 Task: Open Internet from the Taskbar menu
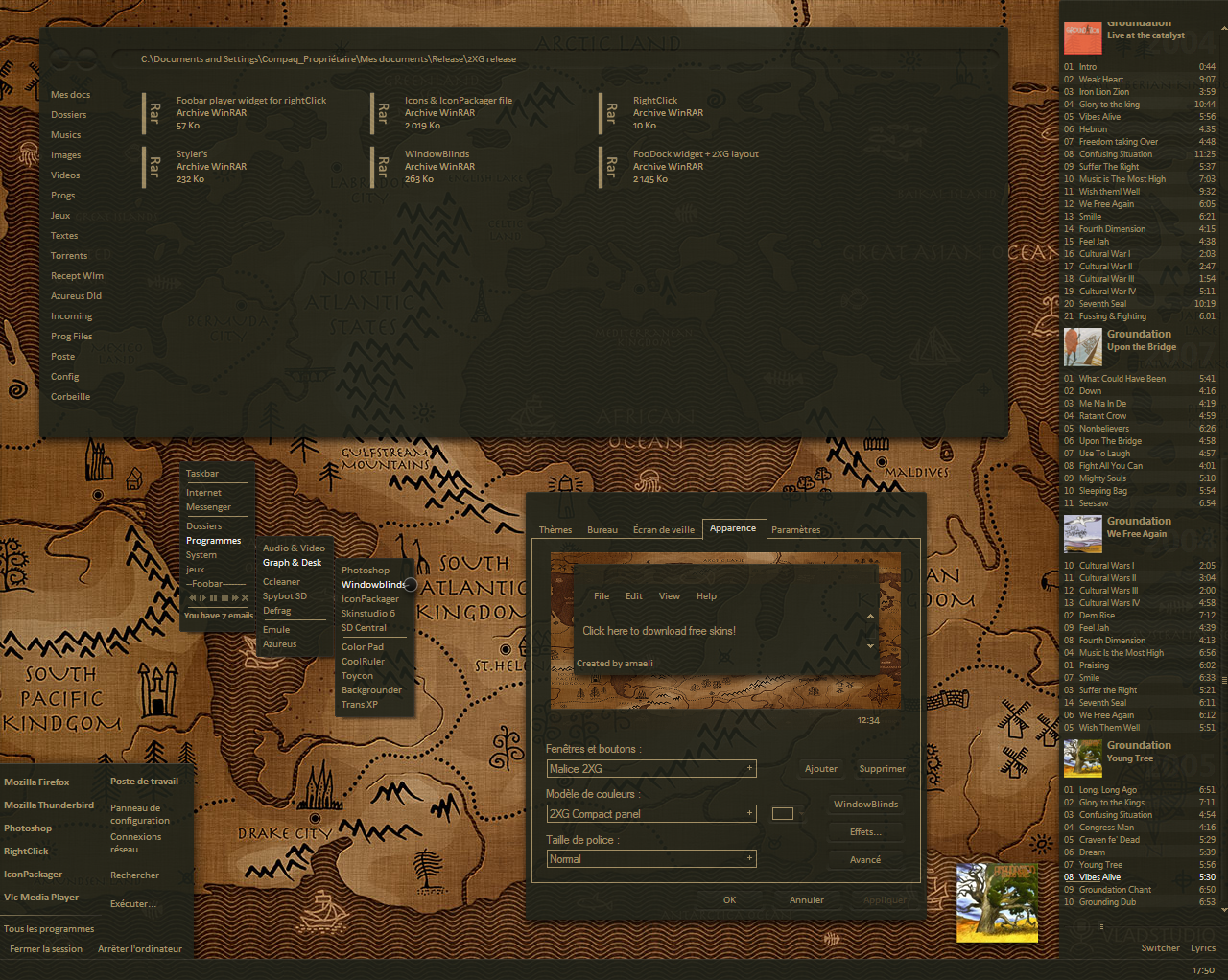pyautogui.click(x=204, y=493)
